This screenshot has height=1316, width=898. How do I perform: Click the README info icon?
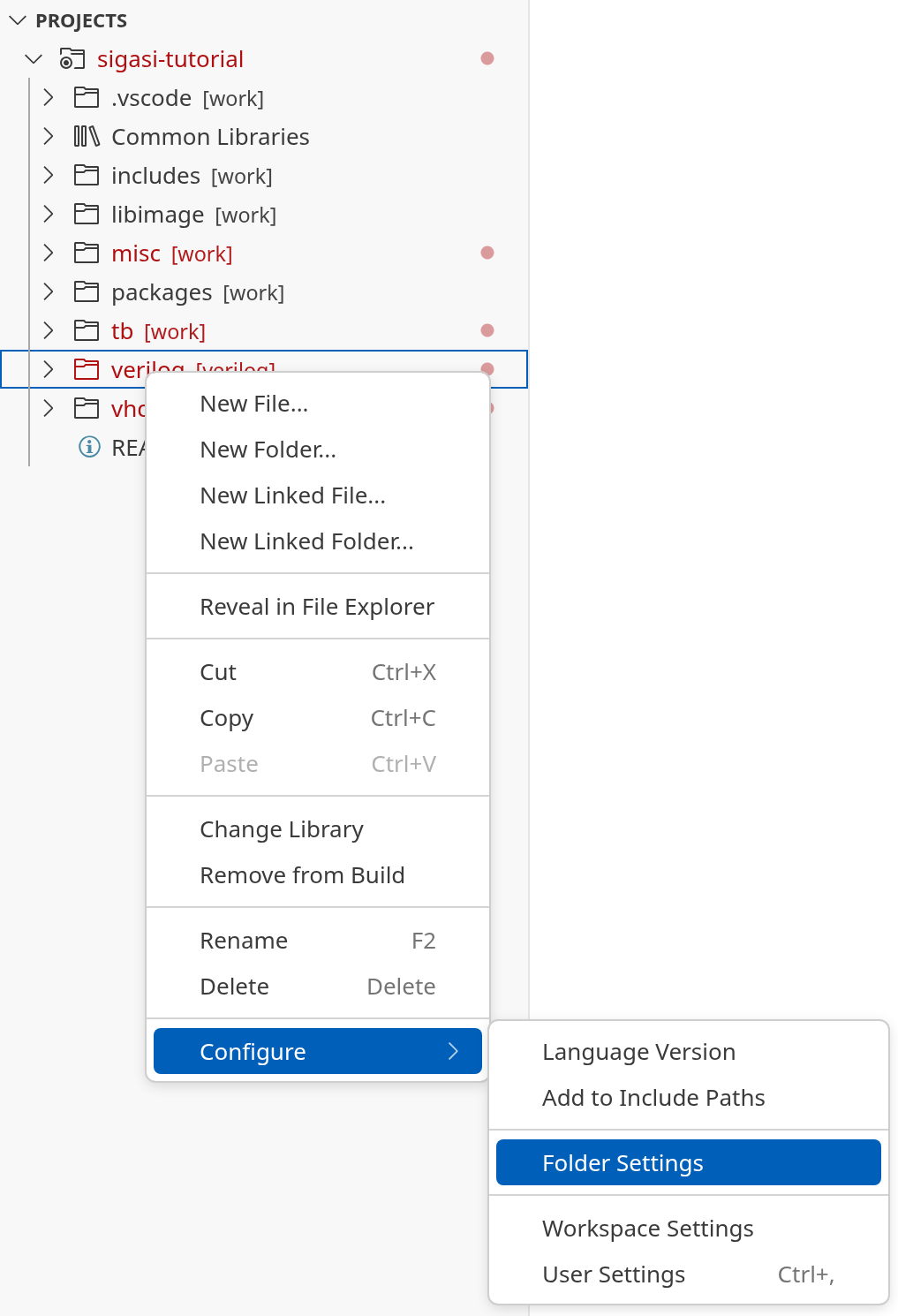point(89,447)
